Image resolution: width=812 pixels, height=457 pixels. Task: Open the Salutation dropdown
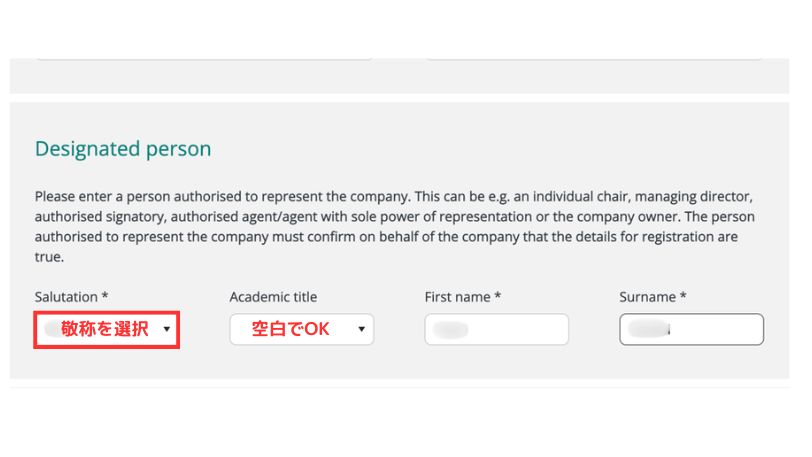[x=107, y=329]
